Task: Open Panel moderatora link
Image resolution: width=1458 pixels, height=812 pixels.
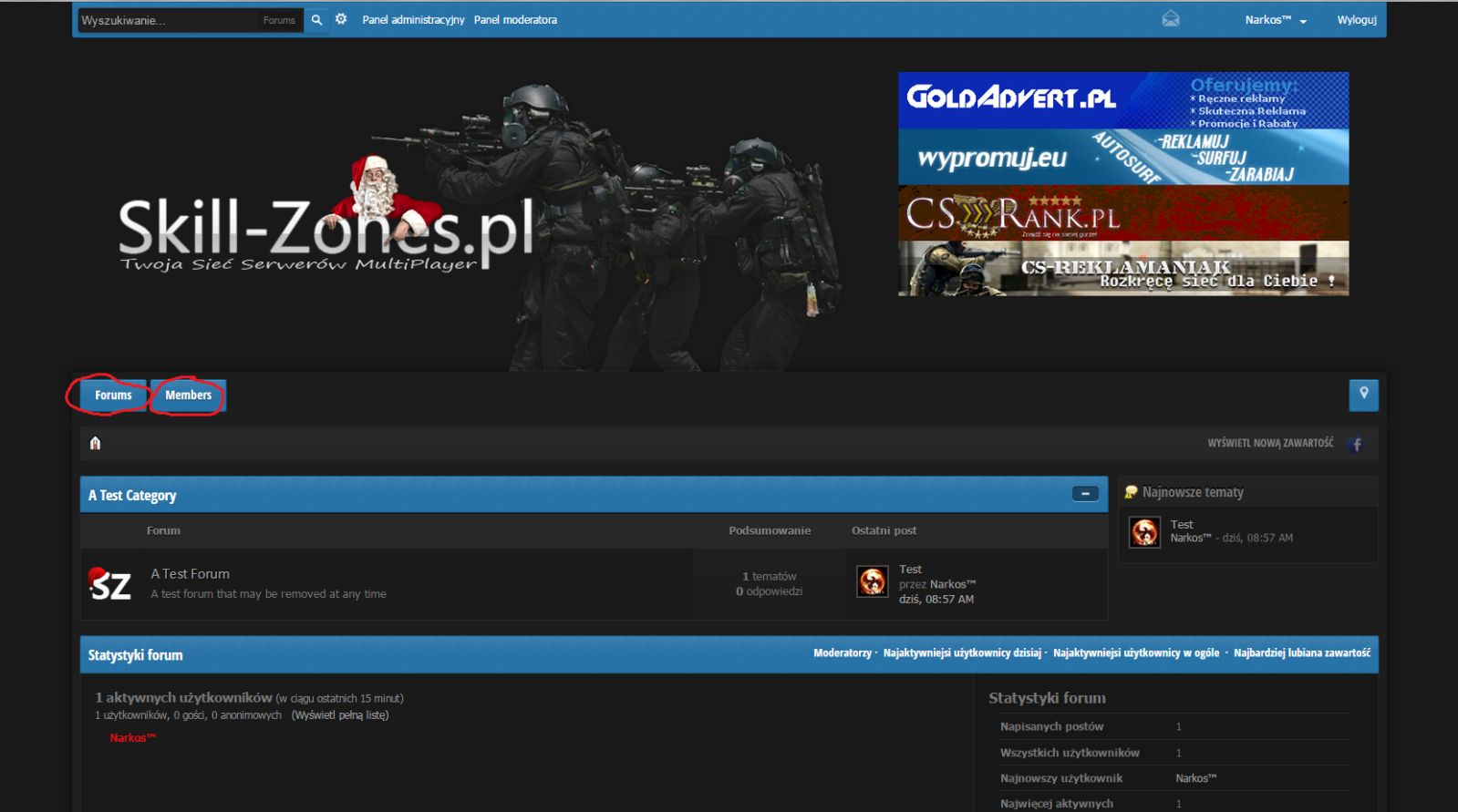Action: [515, 20]
